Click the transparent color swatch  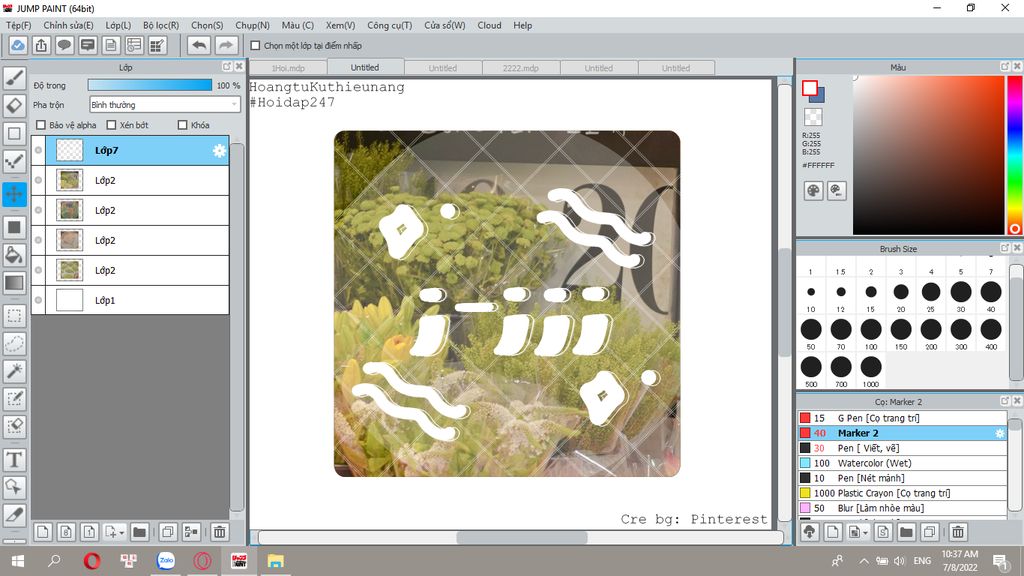pos(813,117)
